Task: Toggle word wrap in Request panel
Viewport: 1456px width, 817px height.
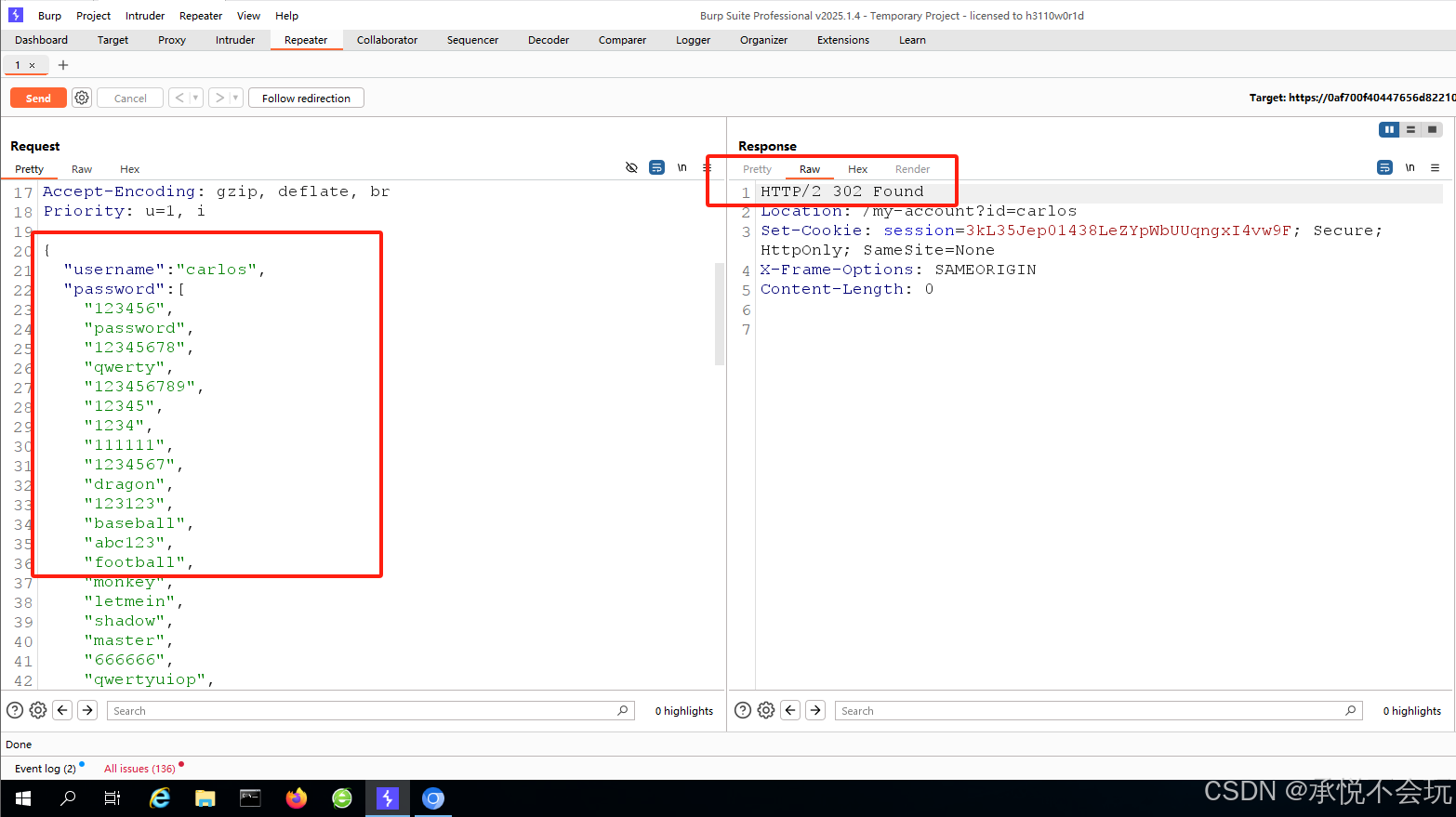Action: tap(656, 167)
